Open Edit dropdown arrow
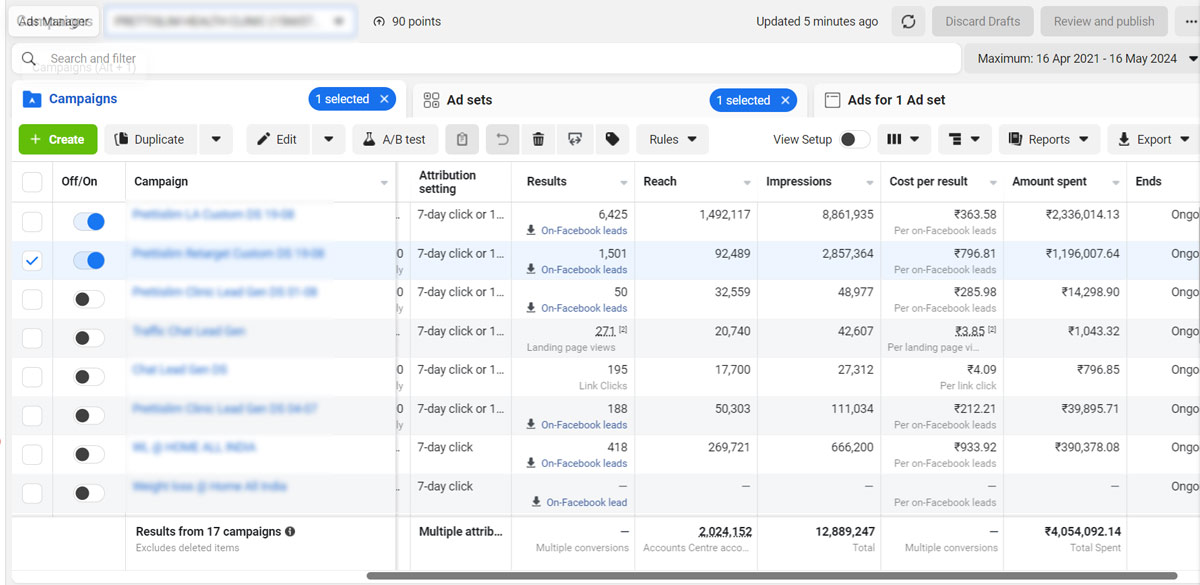 (328, 140)
